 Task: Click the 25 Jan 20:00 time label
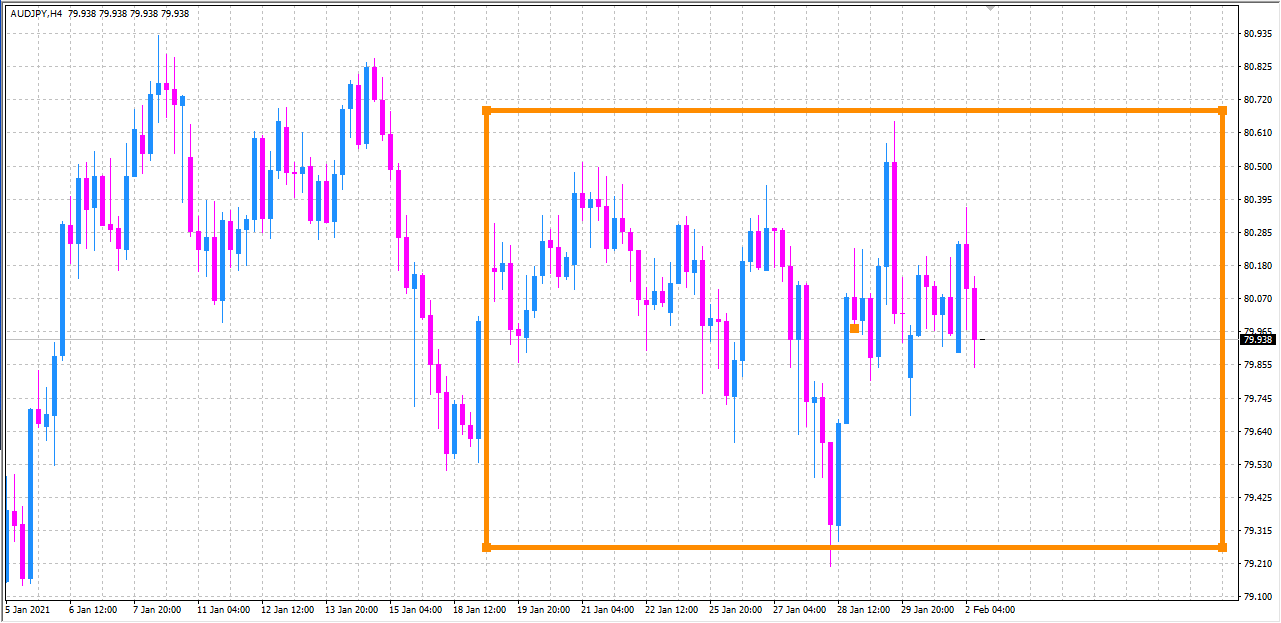pos(735,609)
